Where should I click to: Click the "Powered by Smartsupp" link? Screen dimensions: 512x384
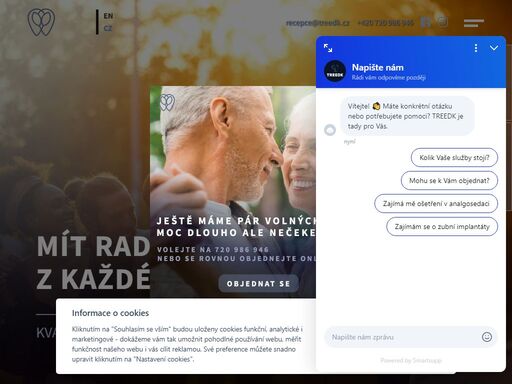pyautogui.click(x=411, y=360)
